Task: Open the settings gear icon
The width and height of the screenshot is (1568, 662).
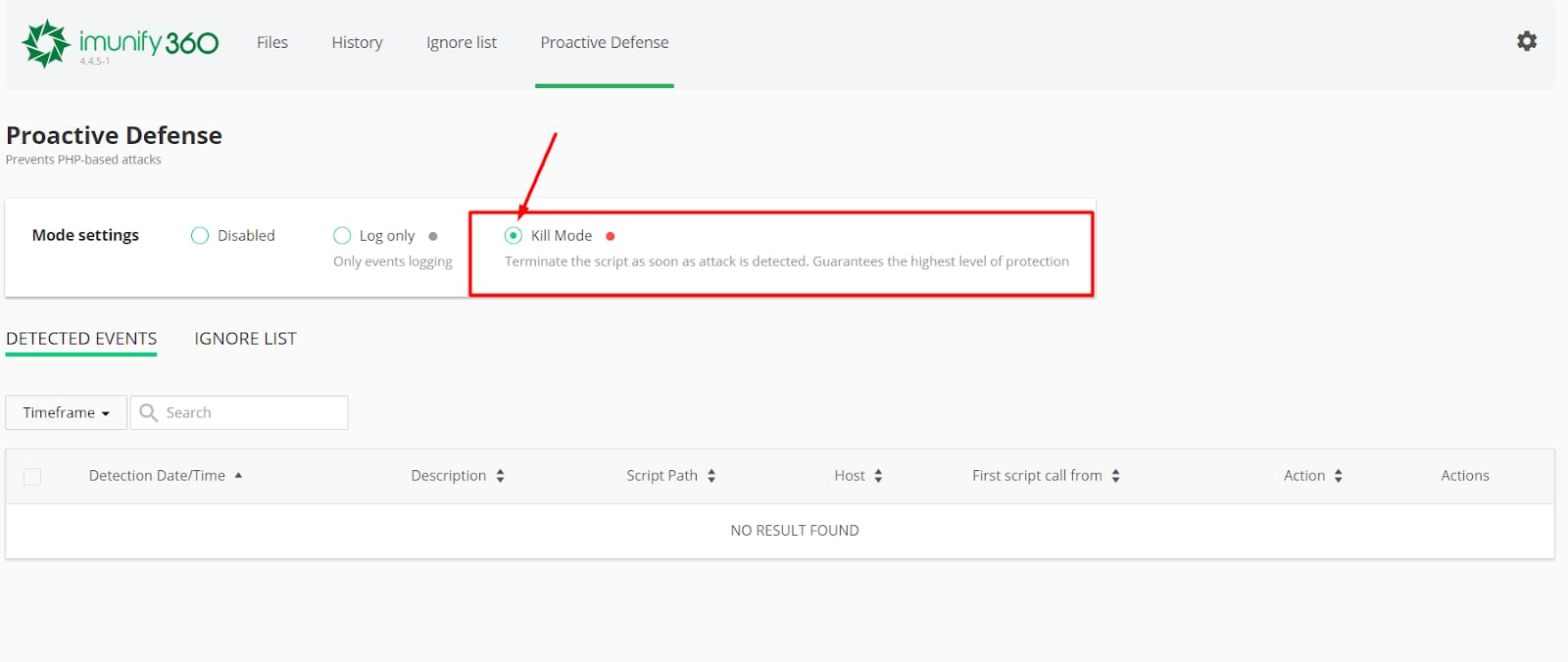Action: pyautogui.click(x=1526, y=41)
